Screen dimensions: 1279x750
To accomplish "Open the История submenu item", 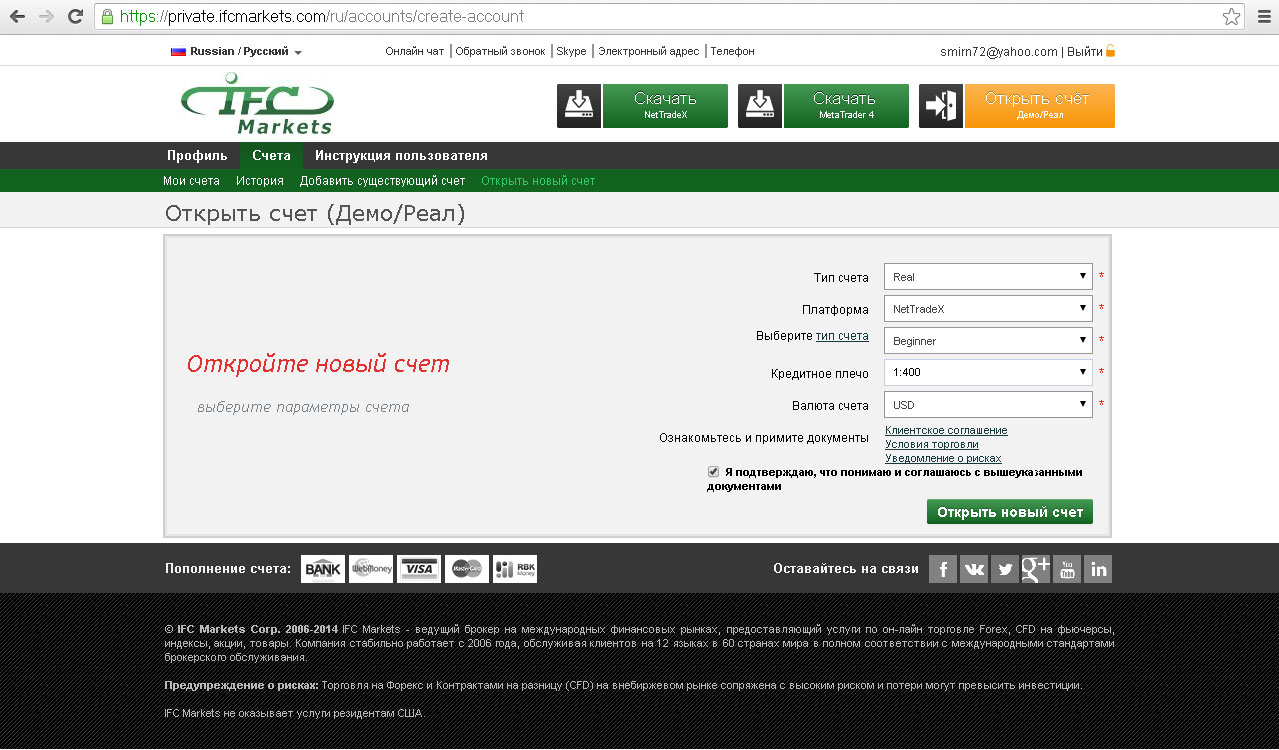I will (260, 181).
